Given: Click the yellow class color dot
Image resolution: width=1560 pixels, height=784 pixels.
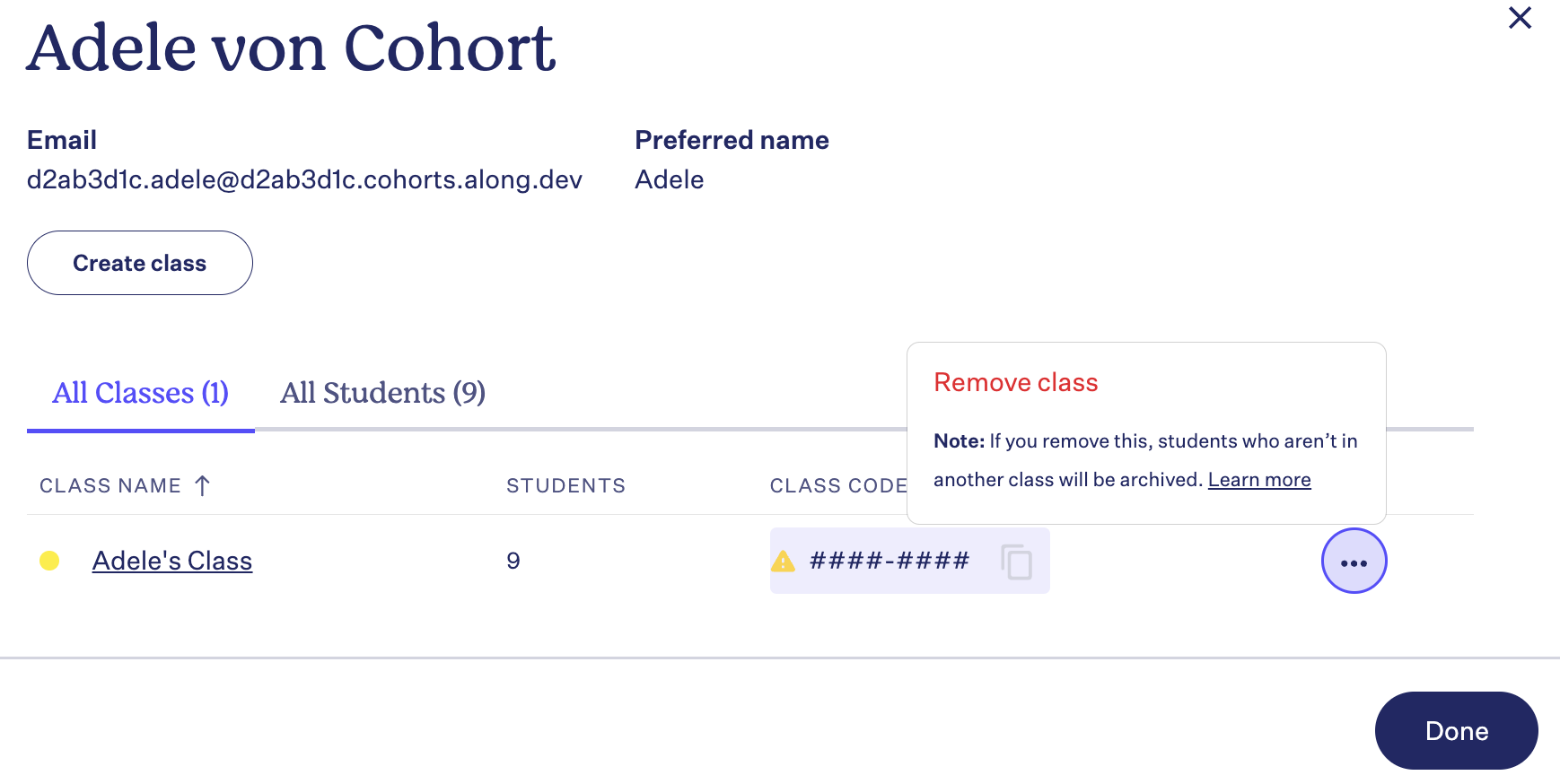Looking at the screenshot, I should click(49, 561).
